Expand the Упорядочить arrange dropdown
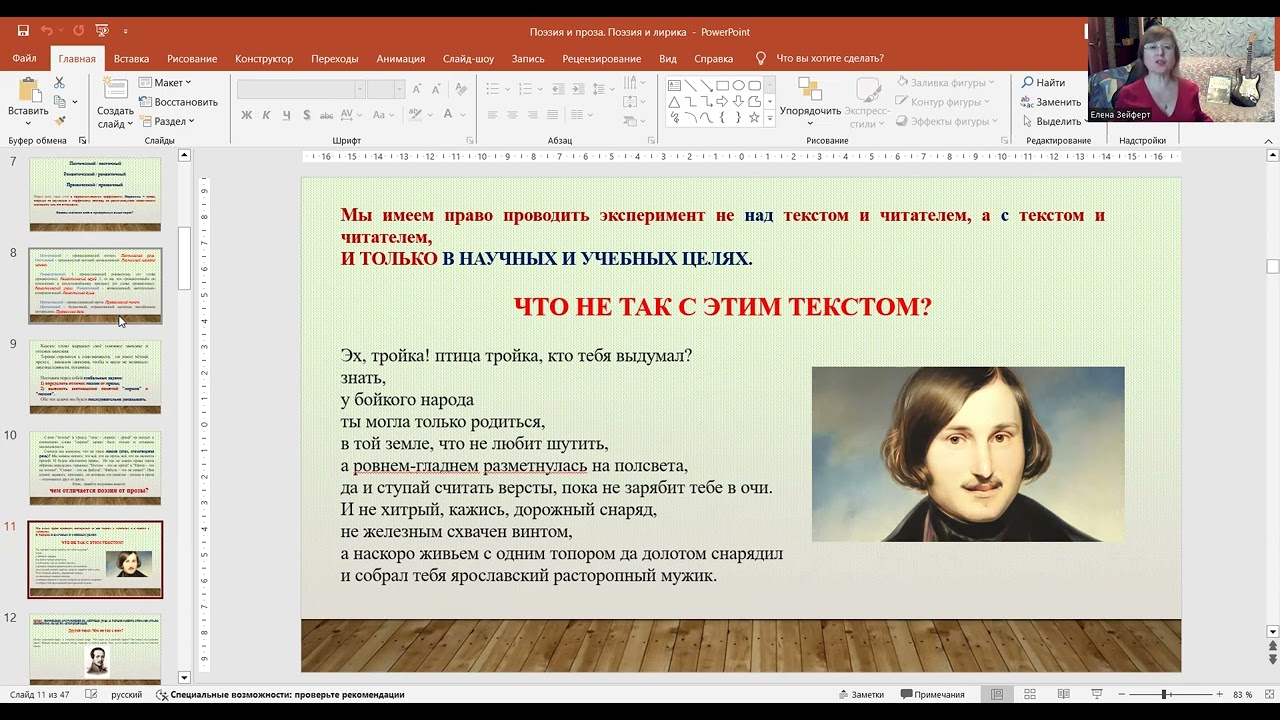 click(810, 117)
